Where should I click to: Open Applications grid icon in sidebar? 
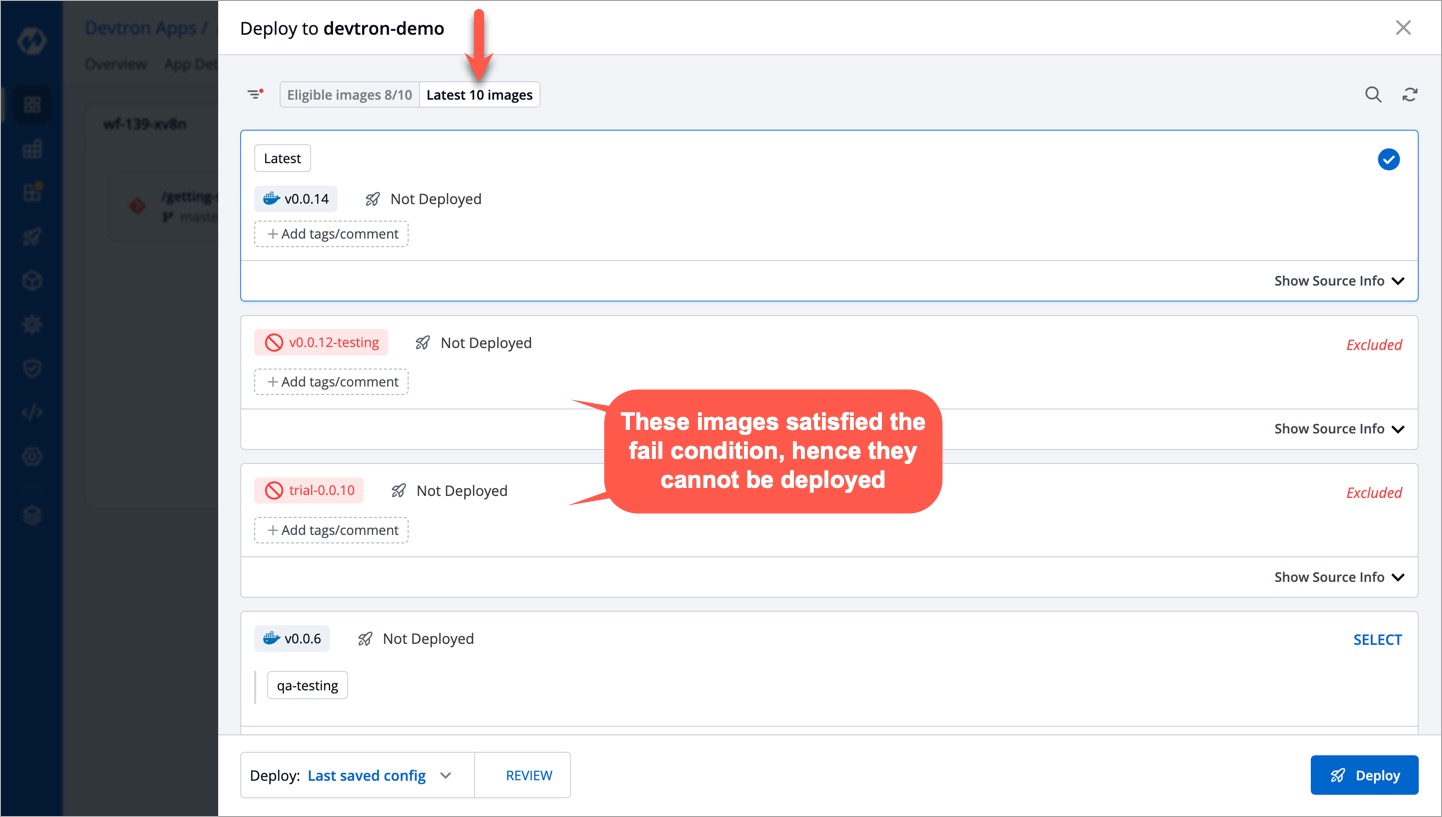click(x=32, y=104)
